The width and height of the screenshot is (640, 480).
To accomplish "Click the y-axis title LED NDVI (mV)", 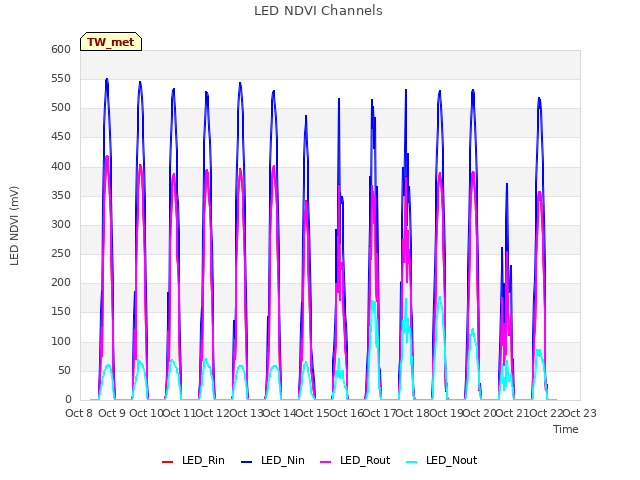I will click(x=14, y=225).
